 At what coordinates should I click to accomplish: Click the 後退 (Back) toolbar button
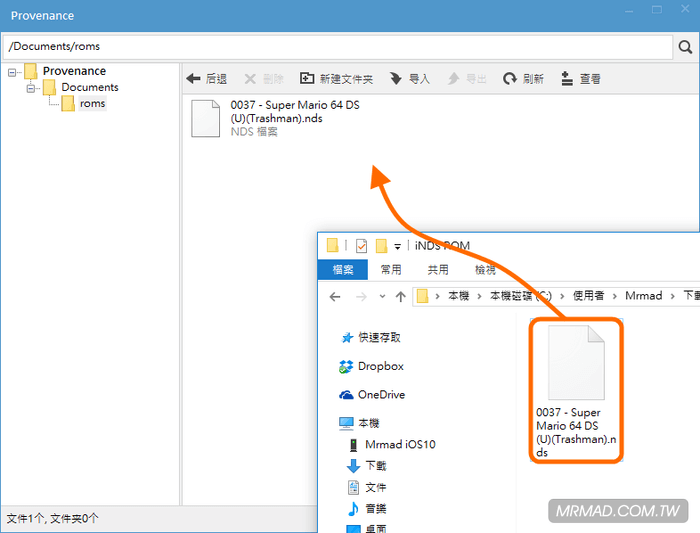pos(207,78)
